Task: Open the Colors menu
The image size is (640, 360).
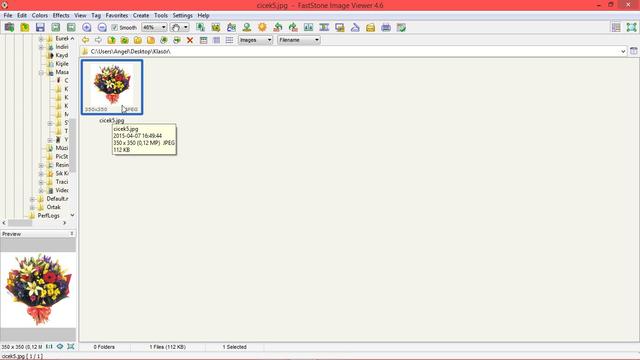Action: [x=40, y=15]
